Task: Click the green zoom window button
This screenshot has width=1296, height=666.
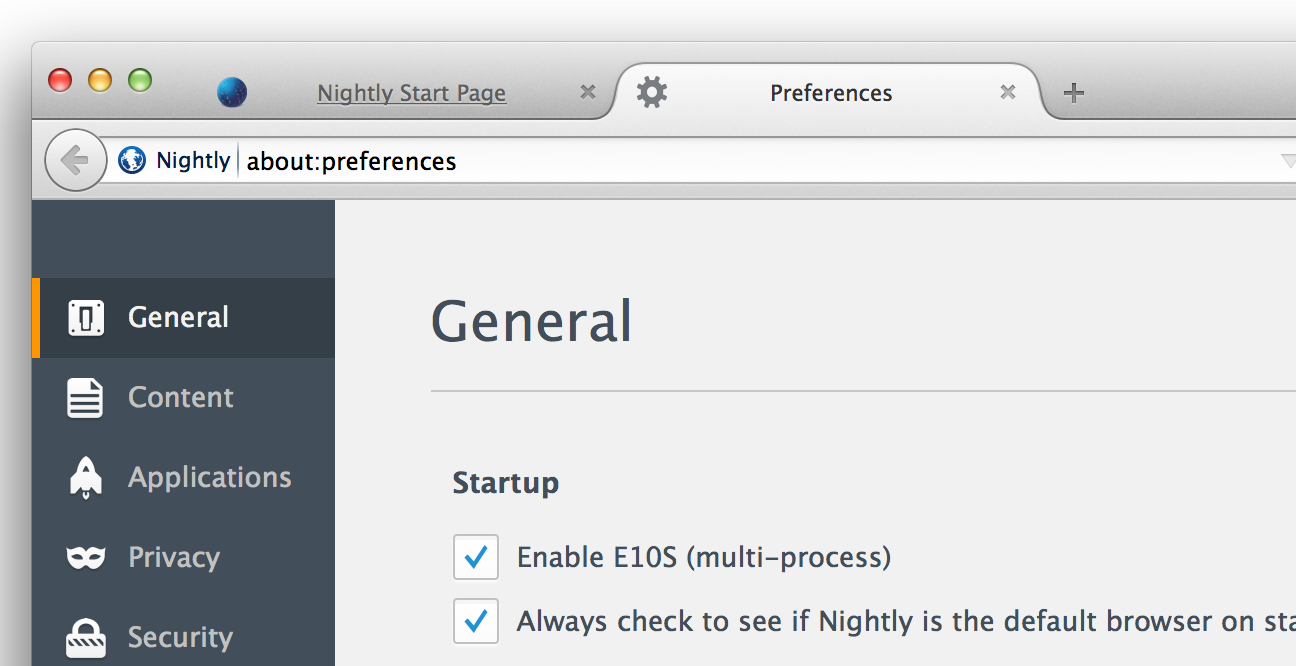Action: coord(140,80)
